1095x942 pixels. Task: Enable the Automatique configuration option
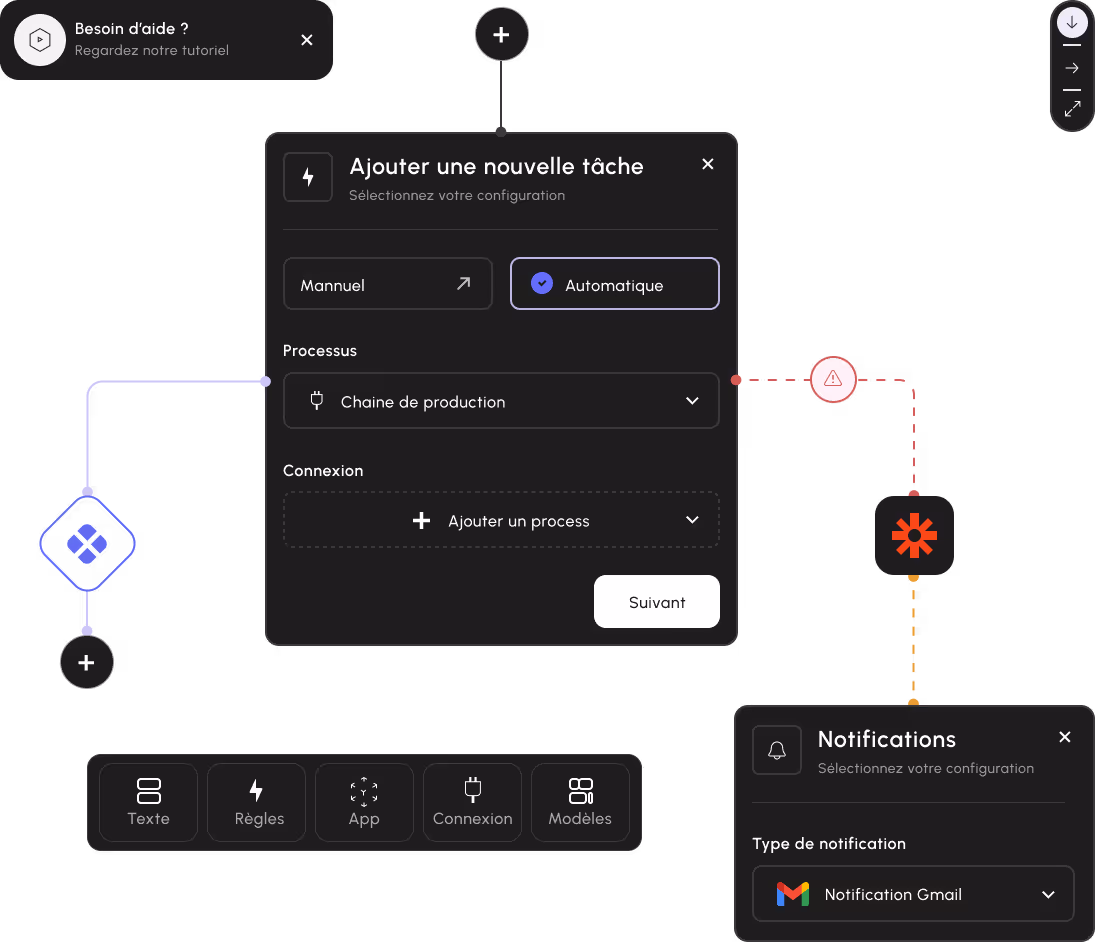coord(614,283)
